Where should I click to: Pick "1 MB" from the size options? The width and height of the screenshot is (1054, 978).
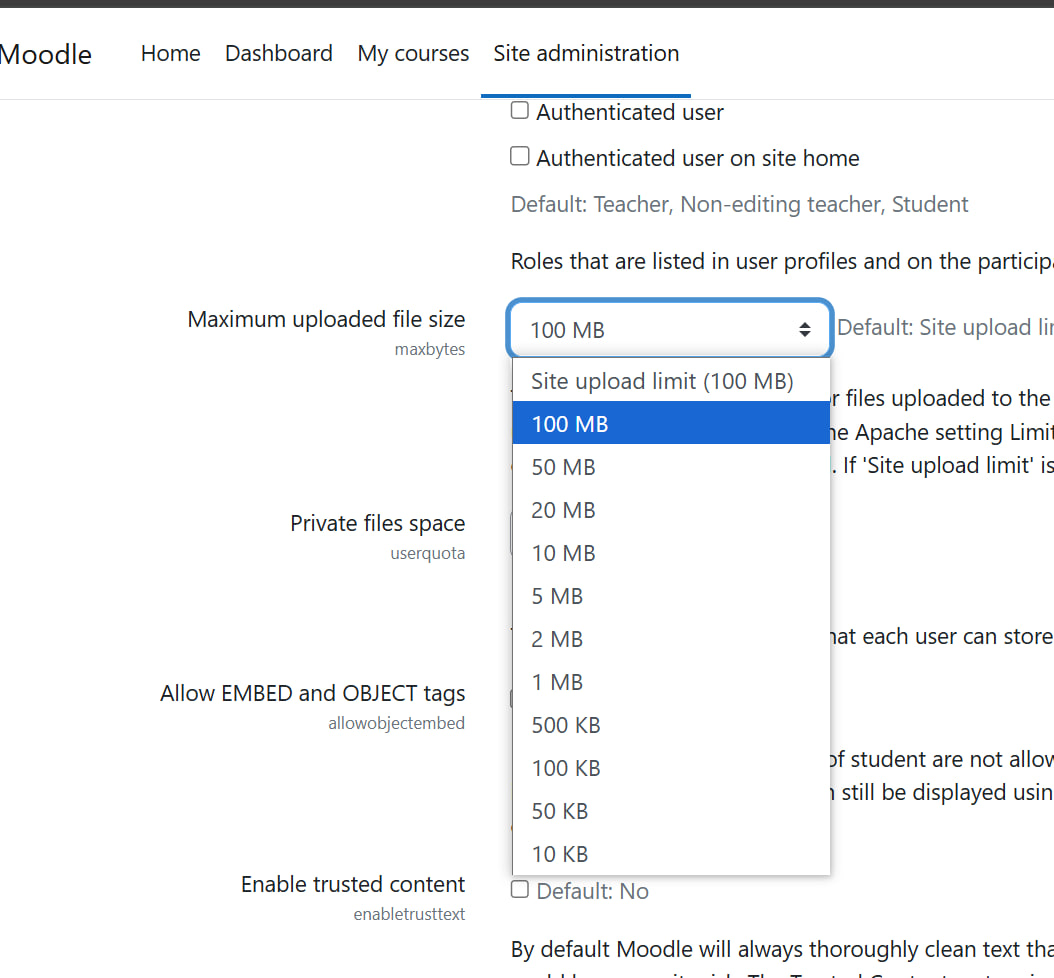(556, 682)
